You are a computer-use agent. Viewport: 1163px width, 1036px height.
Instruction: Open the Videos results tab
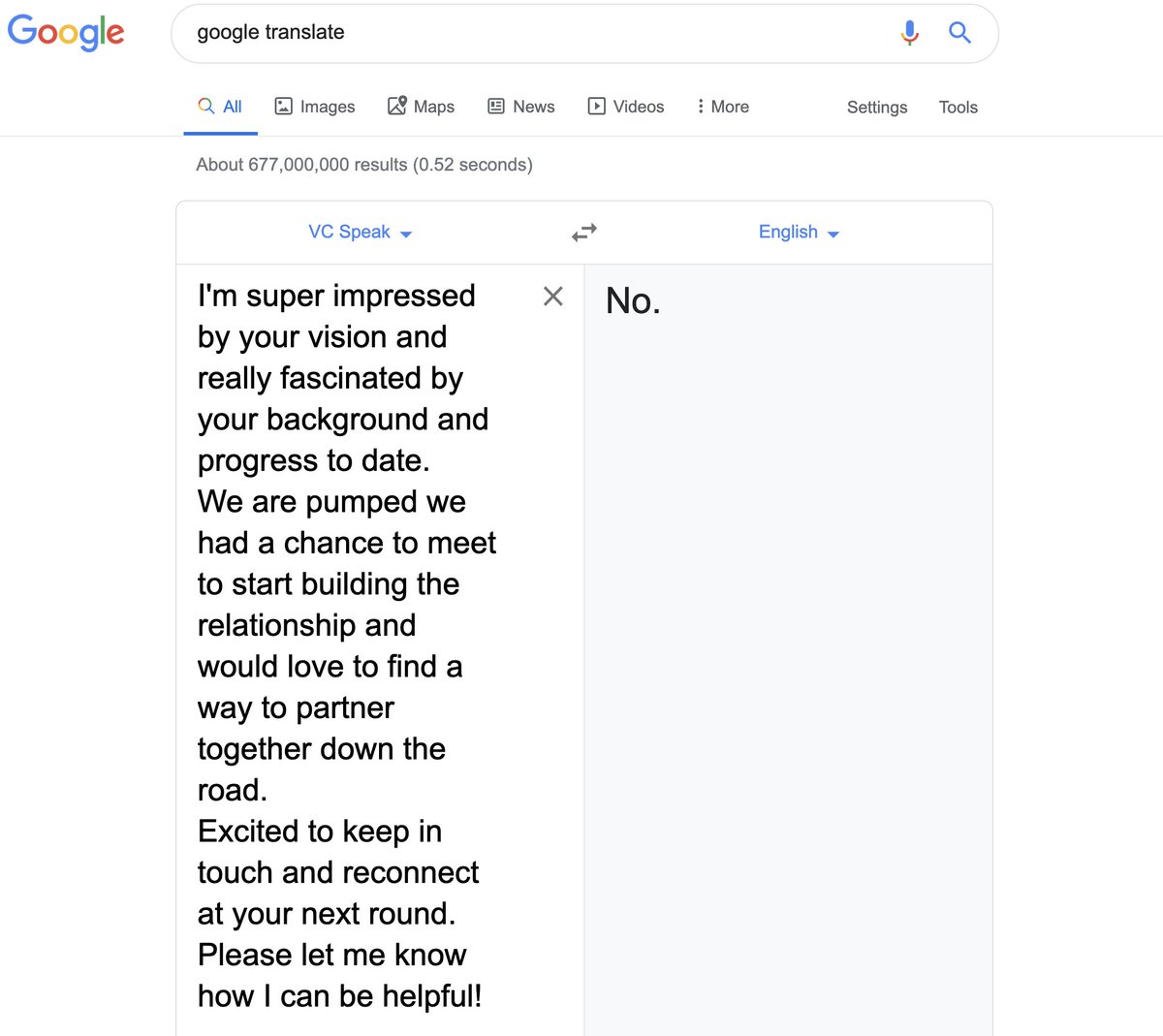(626, 107)
